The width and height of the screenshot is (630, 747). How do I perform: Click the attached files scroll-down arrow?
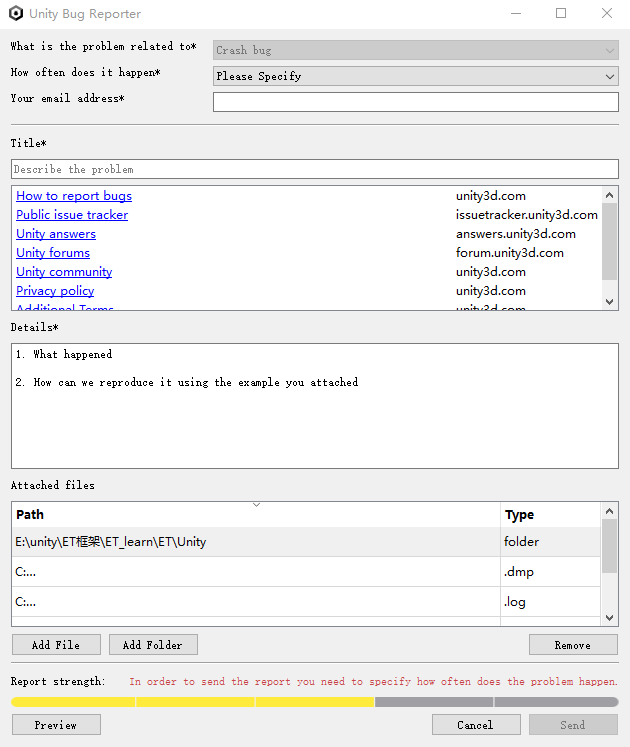click(609, 617)
